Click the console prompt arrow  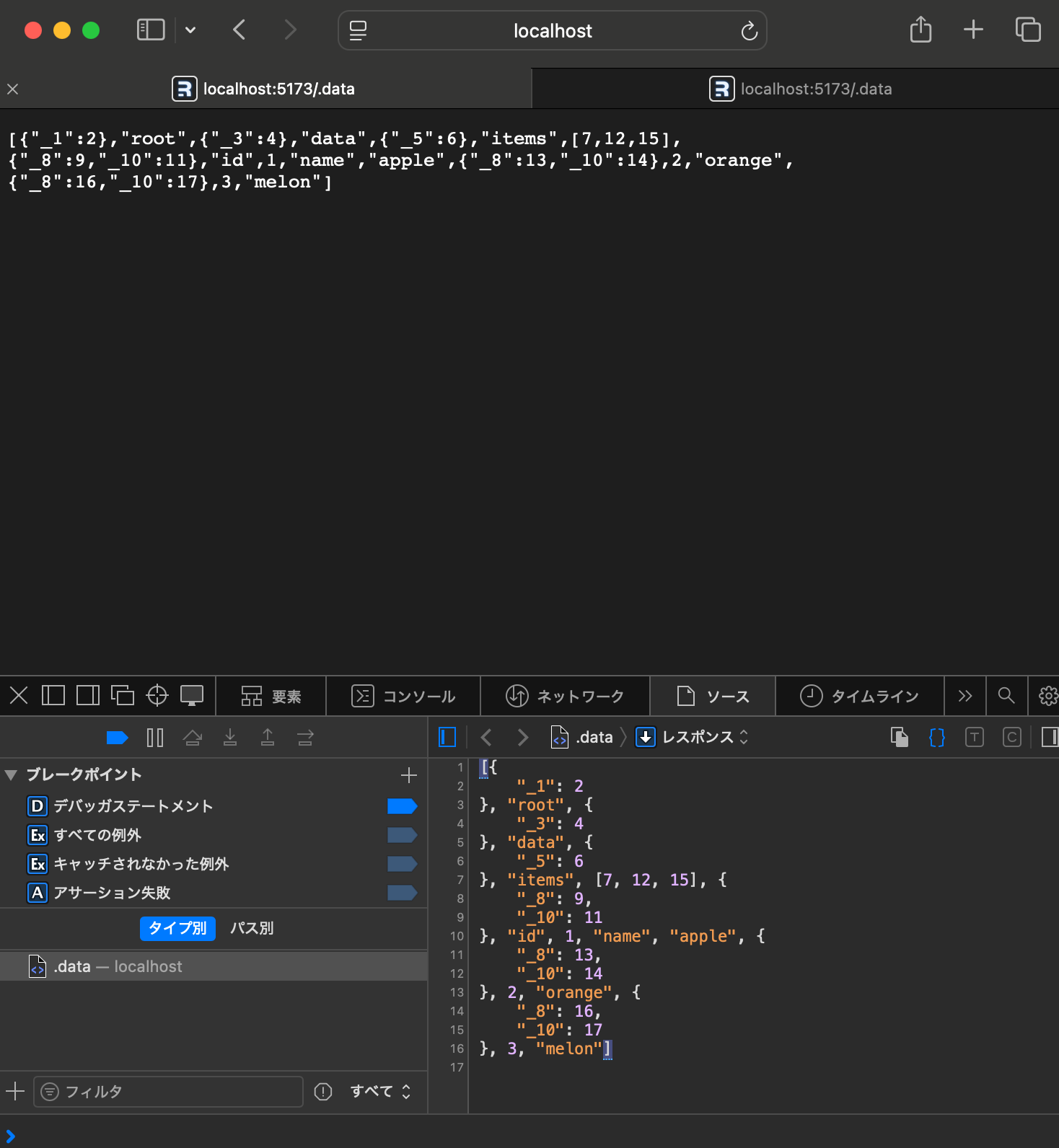tap(11, 1136)
